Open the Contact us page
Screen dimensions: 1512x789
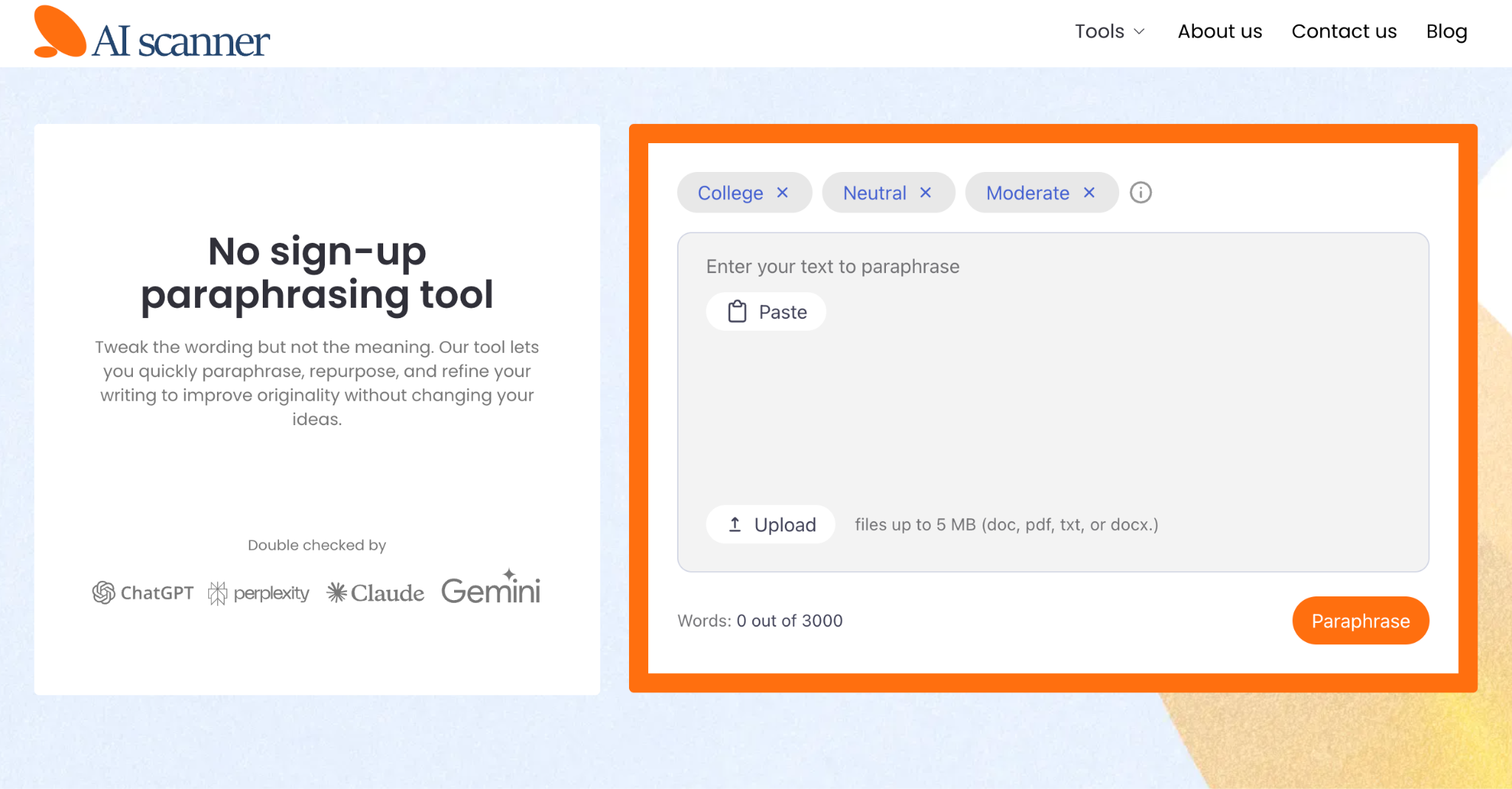(x=1344, y=31)
